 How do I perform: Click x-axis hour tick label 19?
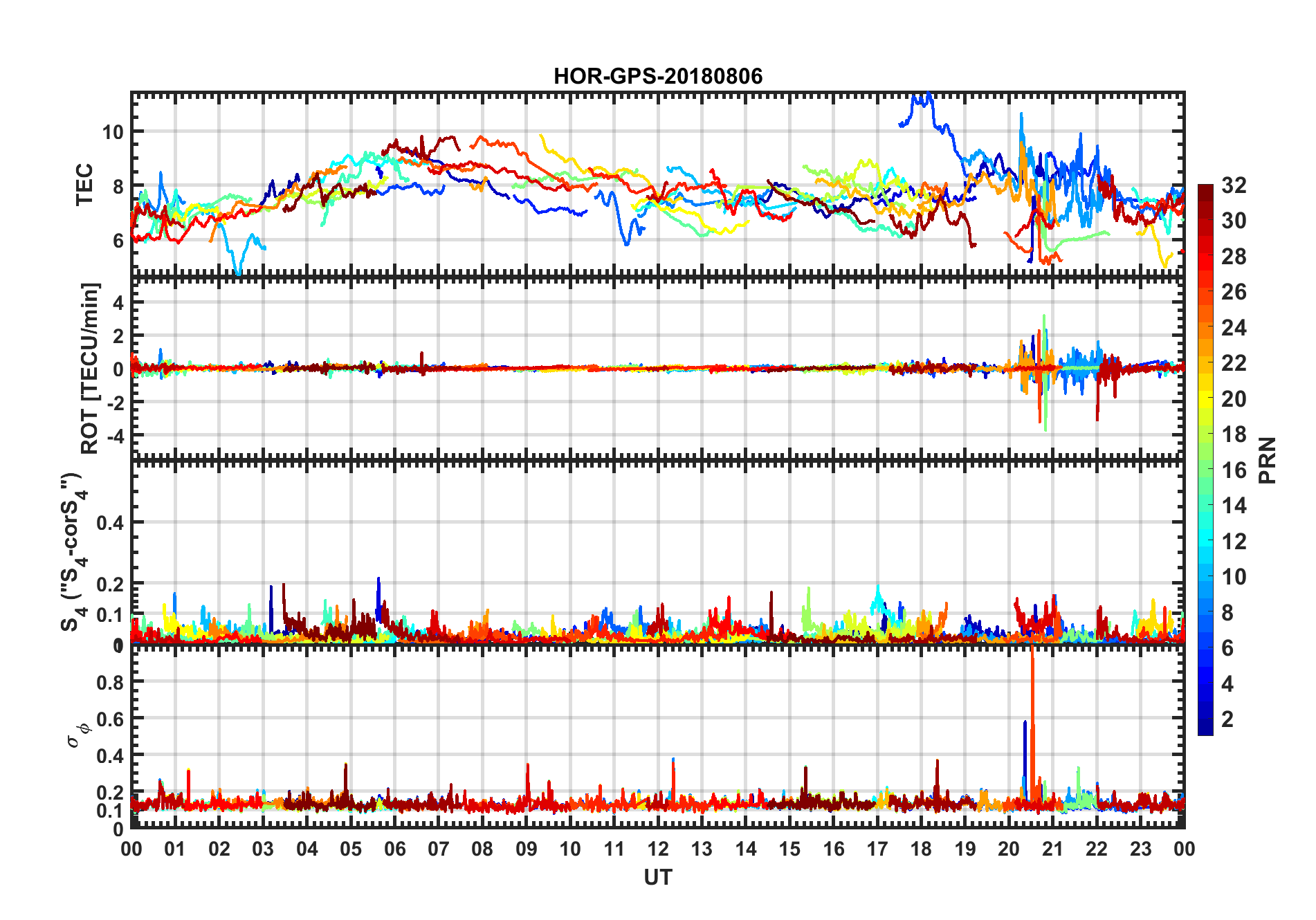pyautogui.click(x=965, y=849)
